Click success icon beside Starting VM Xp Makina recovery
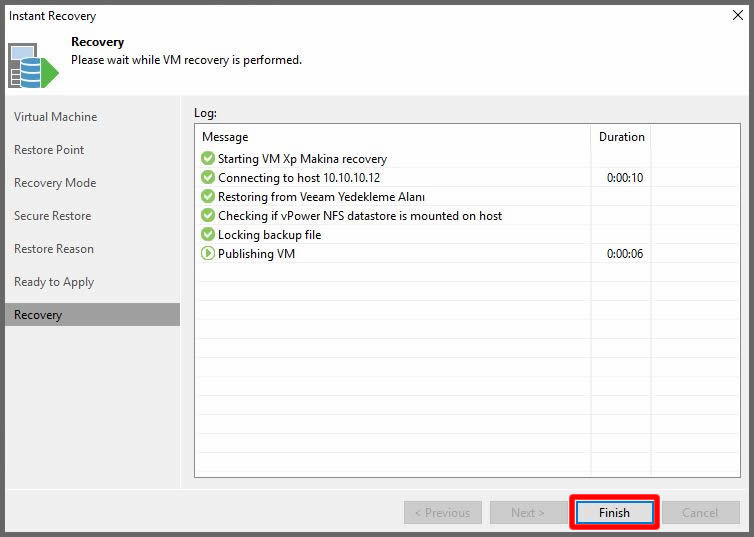The width and height of the screenshot is (754, 537). click(208, 158)
